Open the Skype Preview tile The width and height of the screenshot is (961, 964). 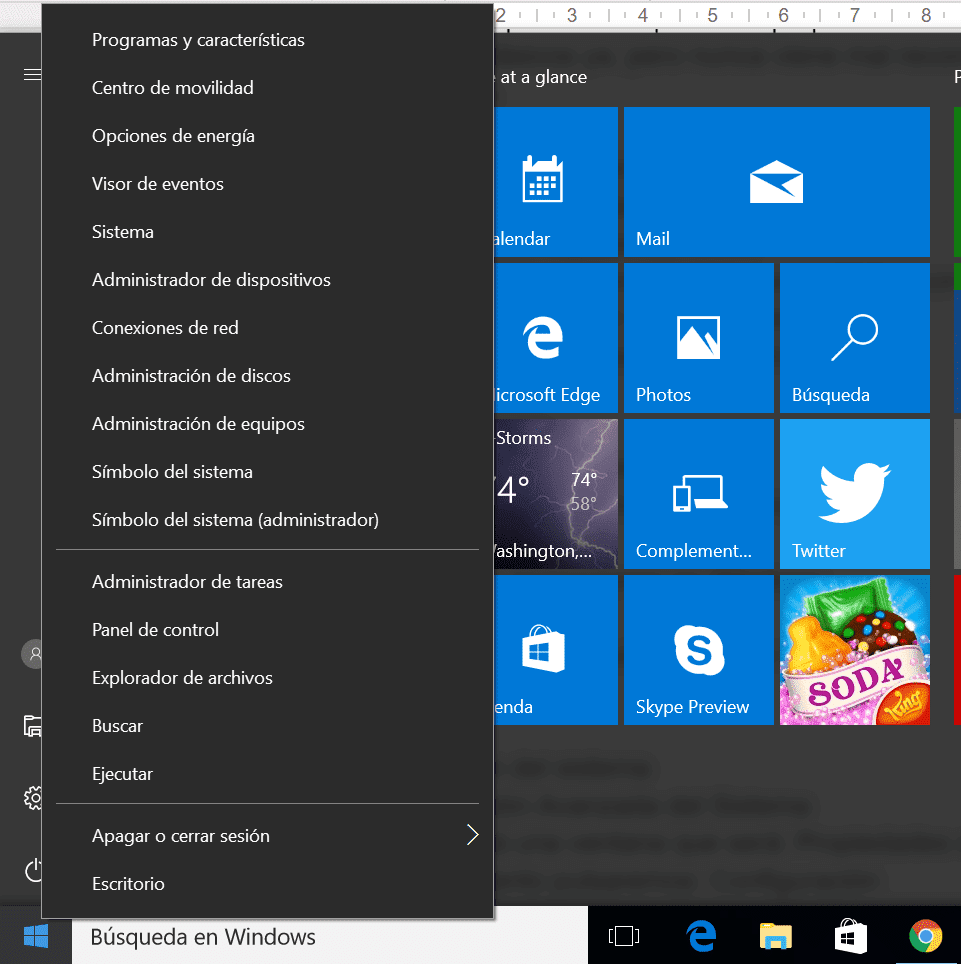click(x=698, y=650)
